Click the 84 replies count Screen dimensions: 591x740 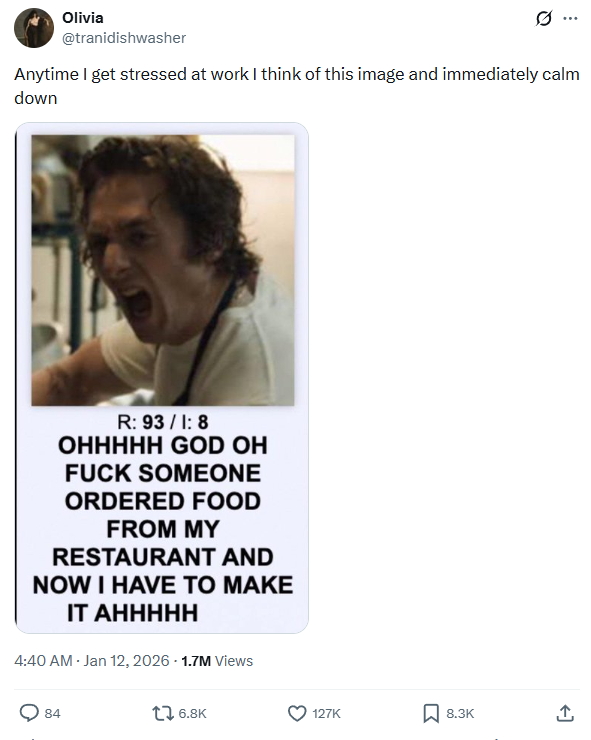click(52, 714)
